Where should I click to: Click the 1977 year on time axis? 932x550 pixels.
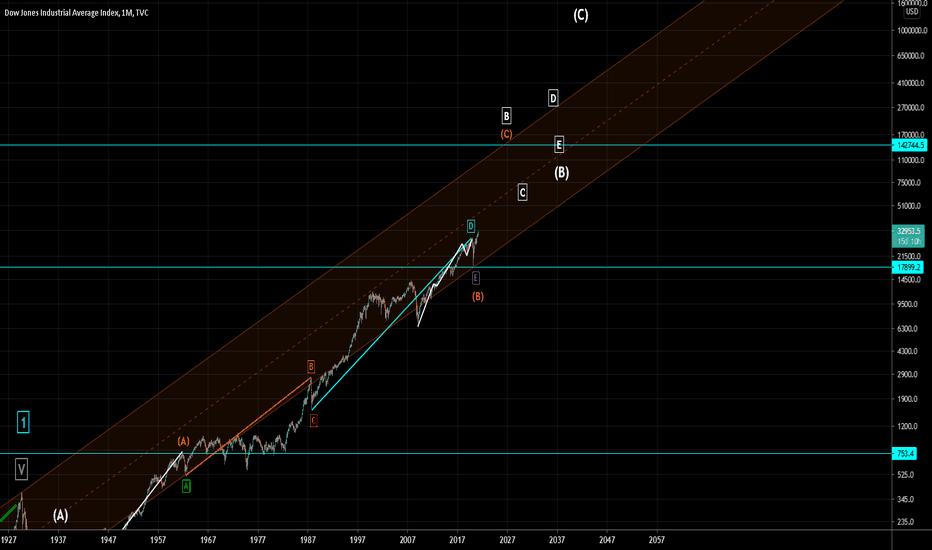258,540
